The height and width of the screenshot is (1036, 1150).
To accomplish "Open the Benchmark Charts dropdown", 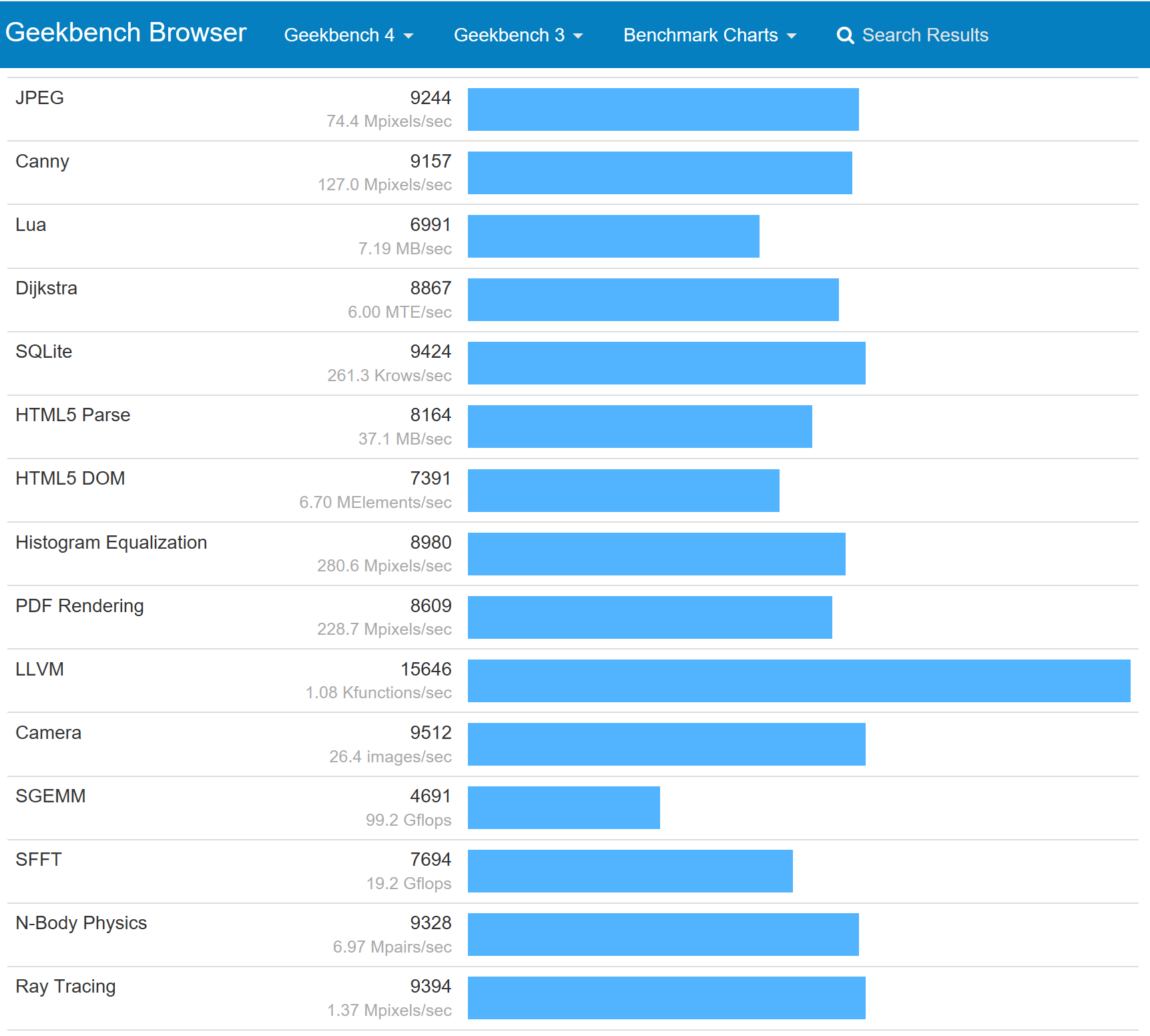I will [709, 35].
